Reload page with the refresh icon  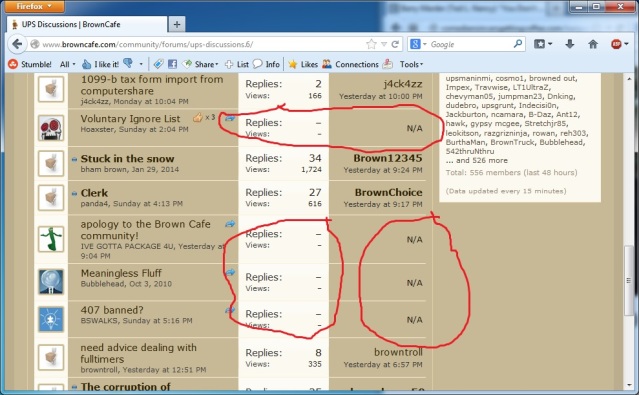395,44
